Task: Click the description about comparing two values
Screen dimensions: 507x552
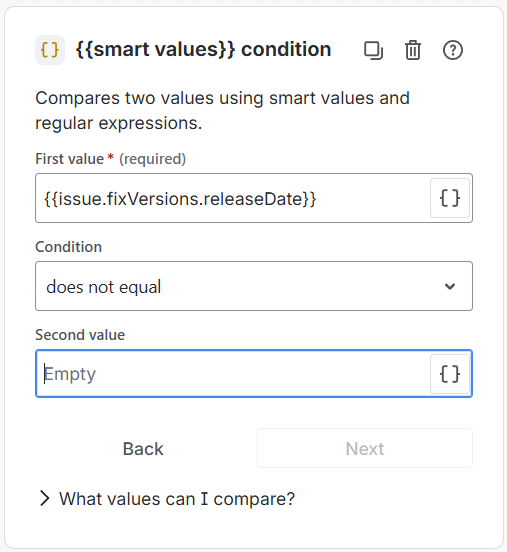Action: (222, 110)
